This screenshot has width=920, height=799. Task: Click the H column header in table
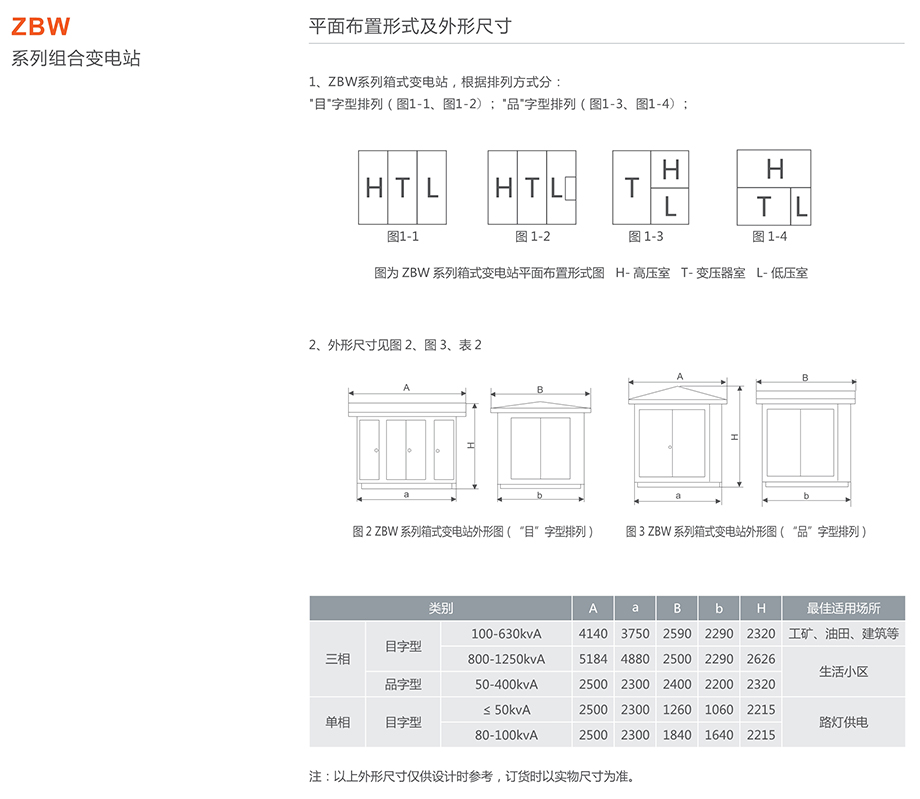pos(761,608)
